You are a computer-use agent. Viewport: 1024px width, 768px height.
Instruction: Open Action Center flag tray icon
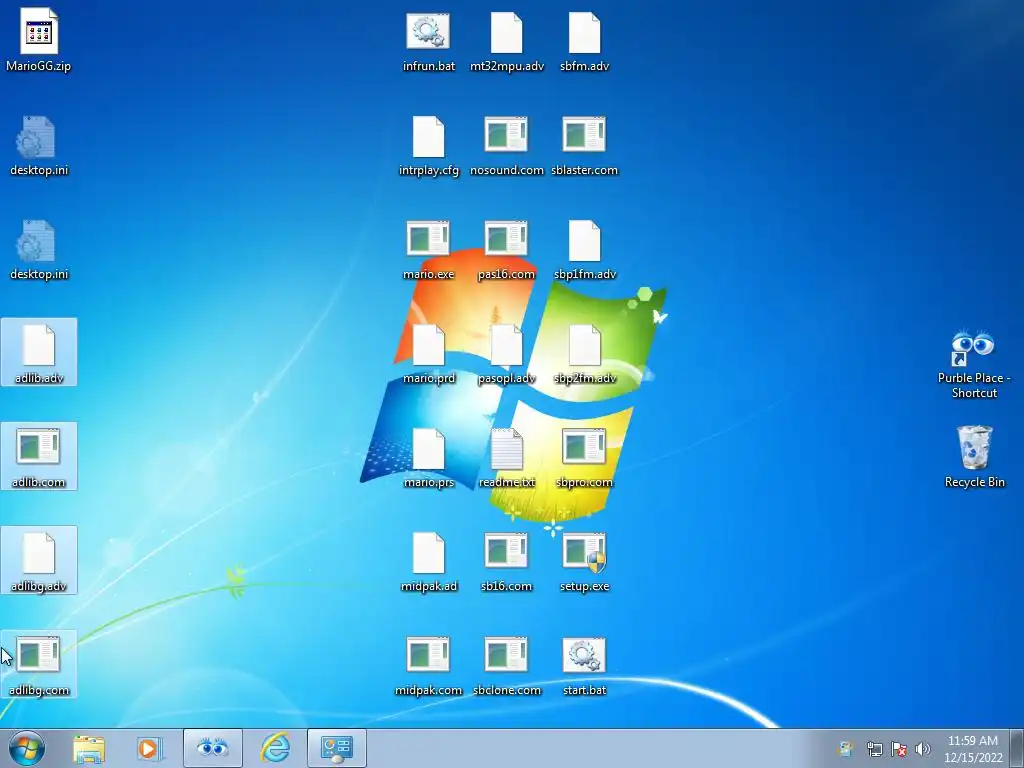click(x=899, y=749)
